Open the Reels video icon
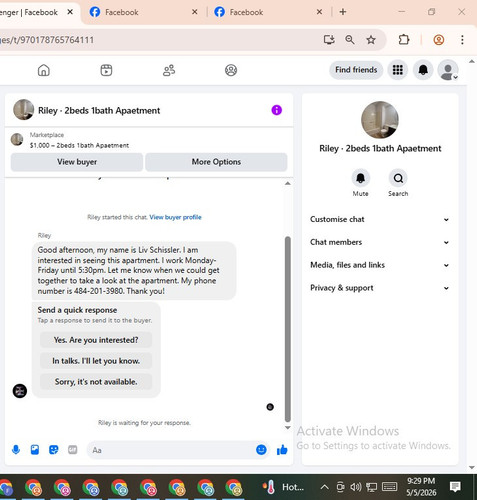The width and height of the screenshot is (477, 500). (106, 70)
